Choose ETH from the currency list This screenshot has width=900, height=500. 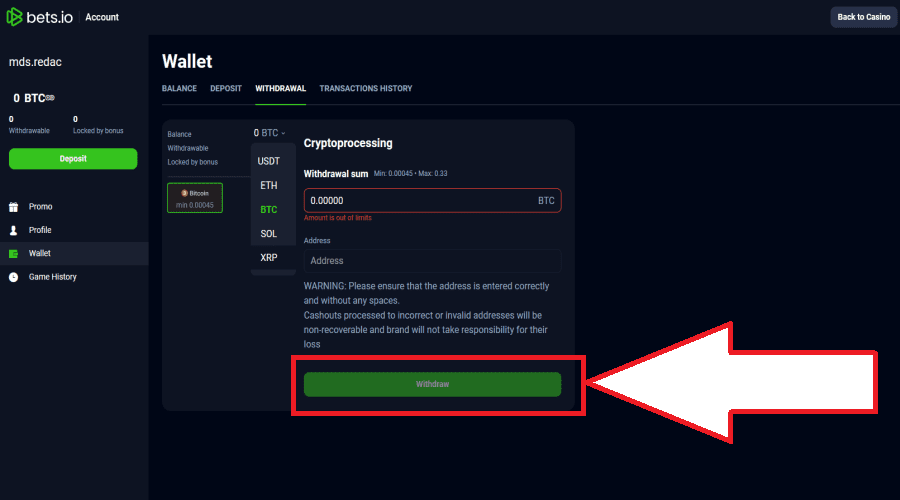[269, 185]
